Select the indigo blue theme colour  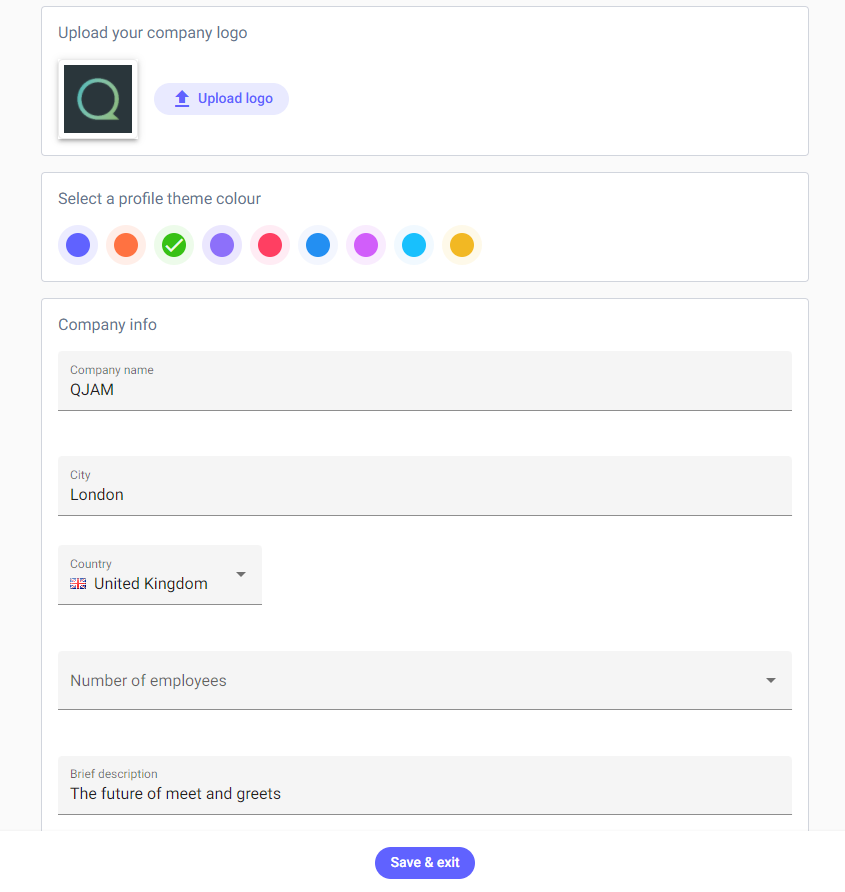pos(78,245)
